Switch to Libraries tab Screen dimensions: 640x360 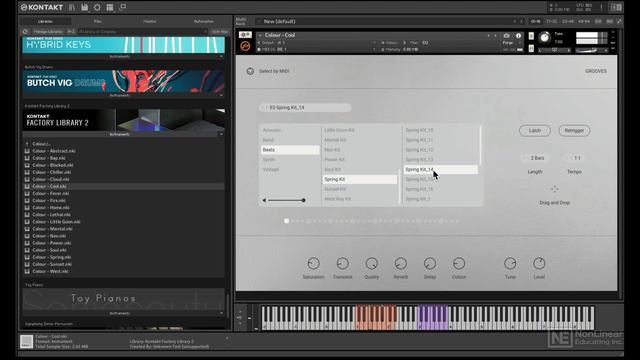point(45,21)
